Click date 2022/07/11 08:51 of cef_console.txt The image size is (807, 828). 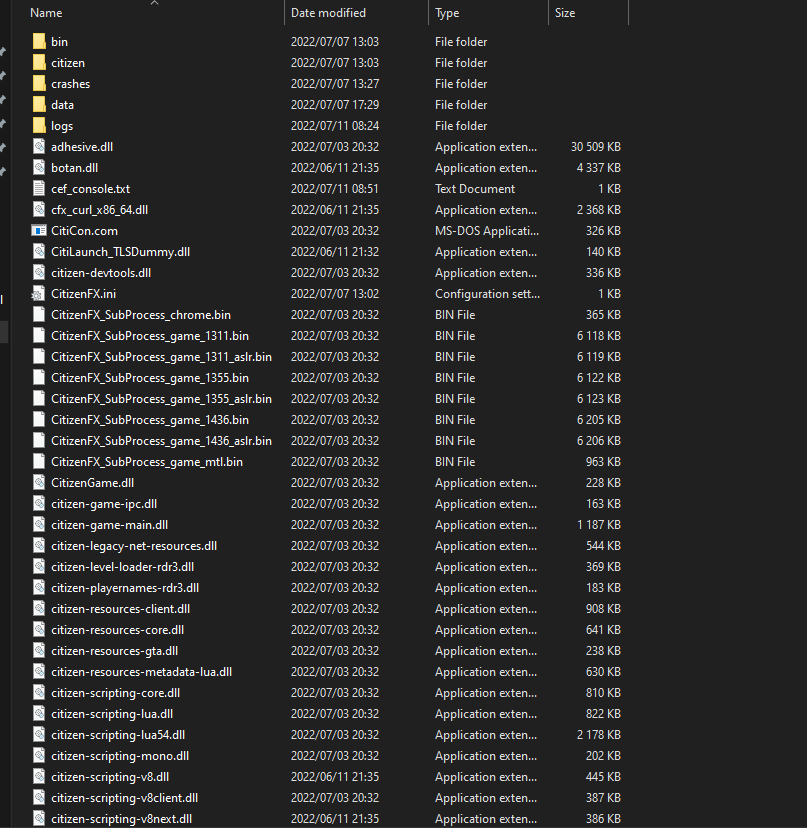click(334, 189)
